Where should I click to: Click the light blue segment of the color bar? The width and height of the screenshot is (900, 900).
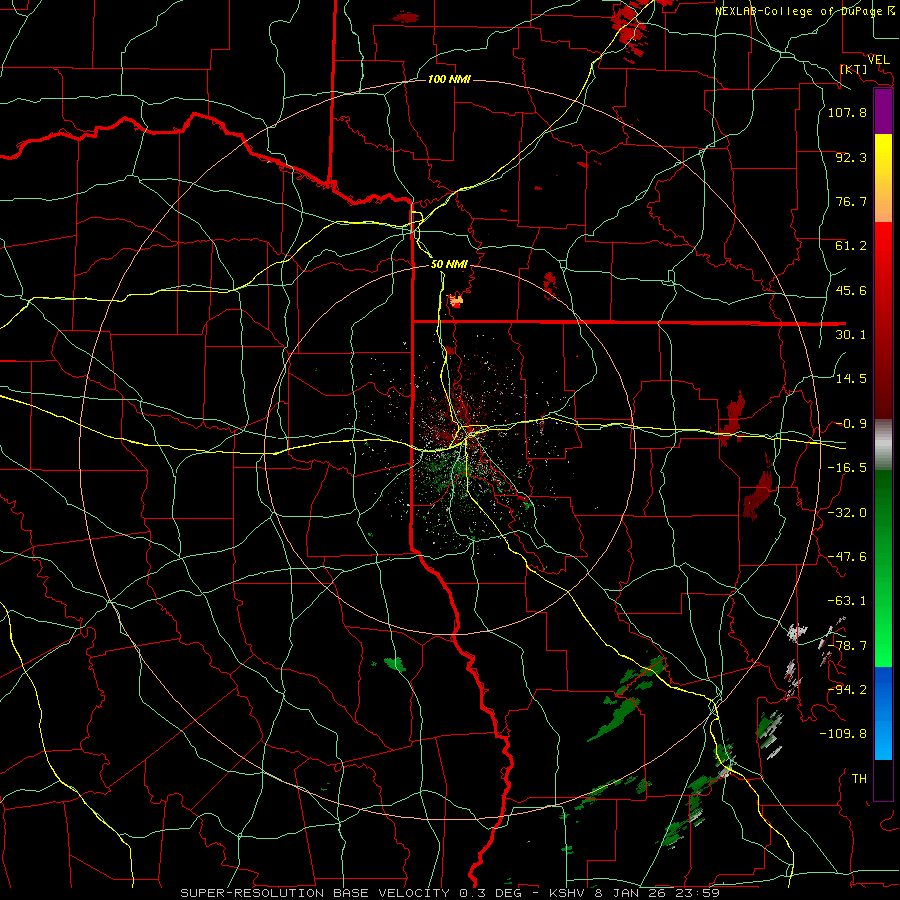pos(883,740)
